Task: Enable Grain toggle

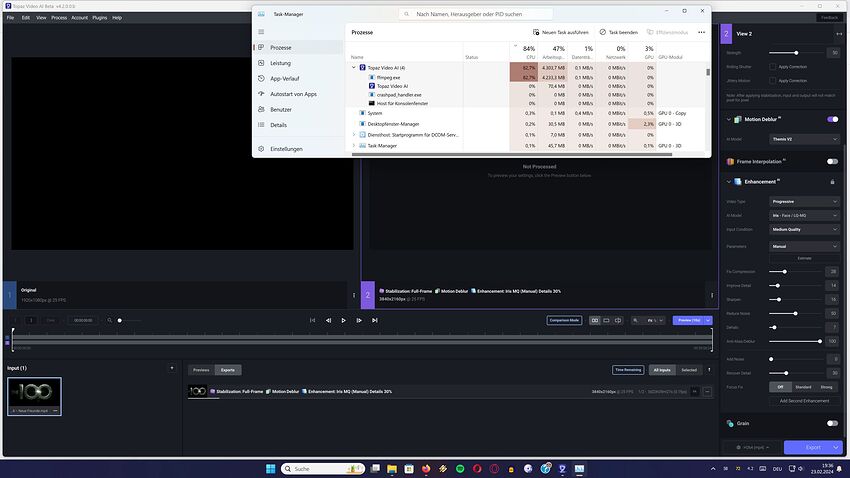Action: tap(832, 423)
